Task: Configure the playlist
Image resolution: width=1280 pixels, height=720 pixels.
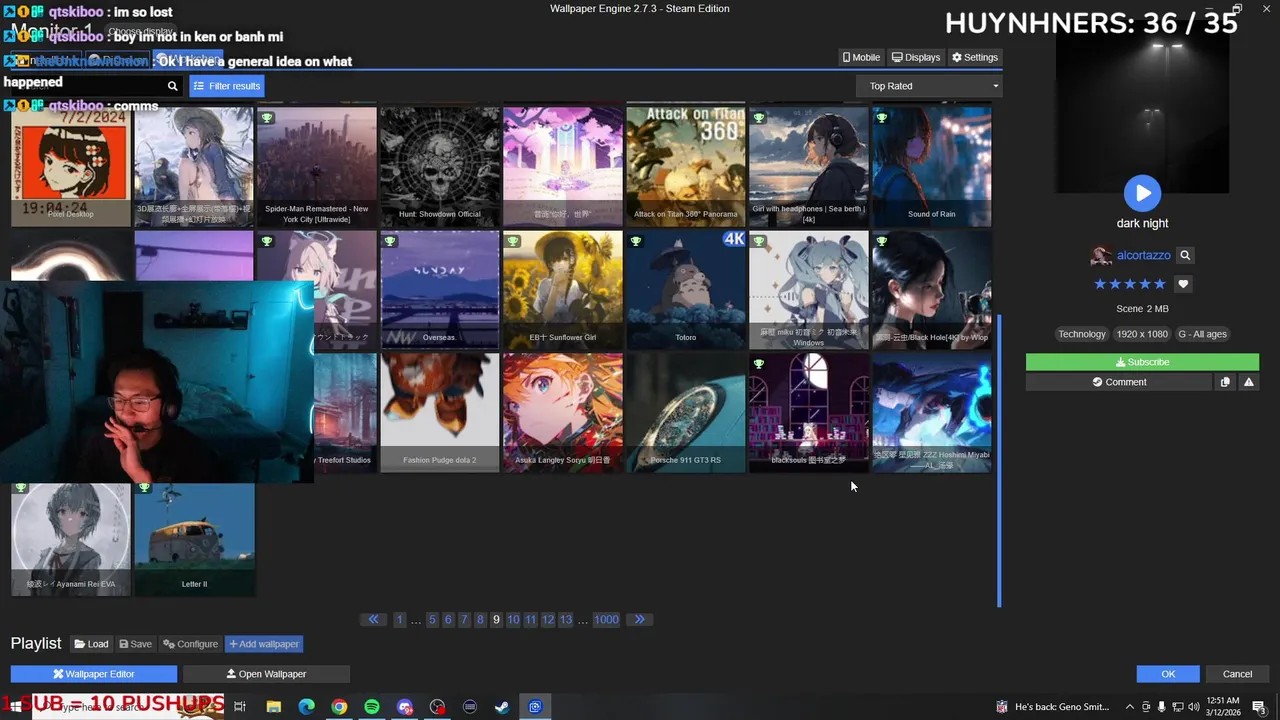Action: click(190, 644)
